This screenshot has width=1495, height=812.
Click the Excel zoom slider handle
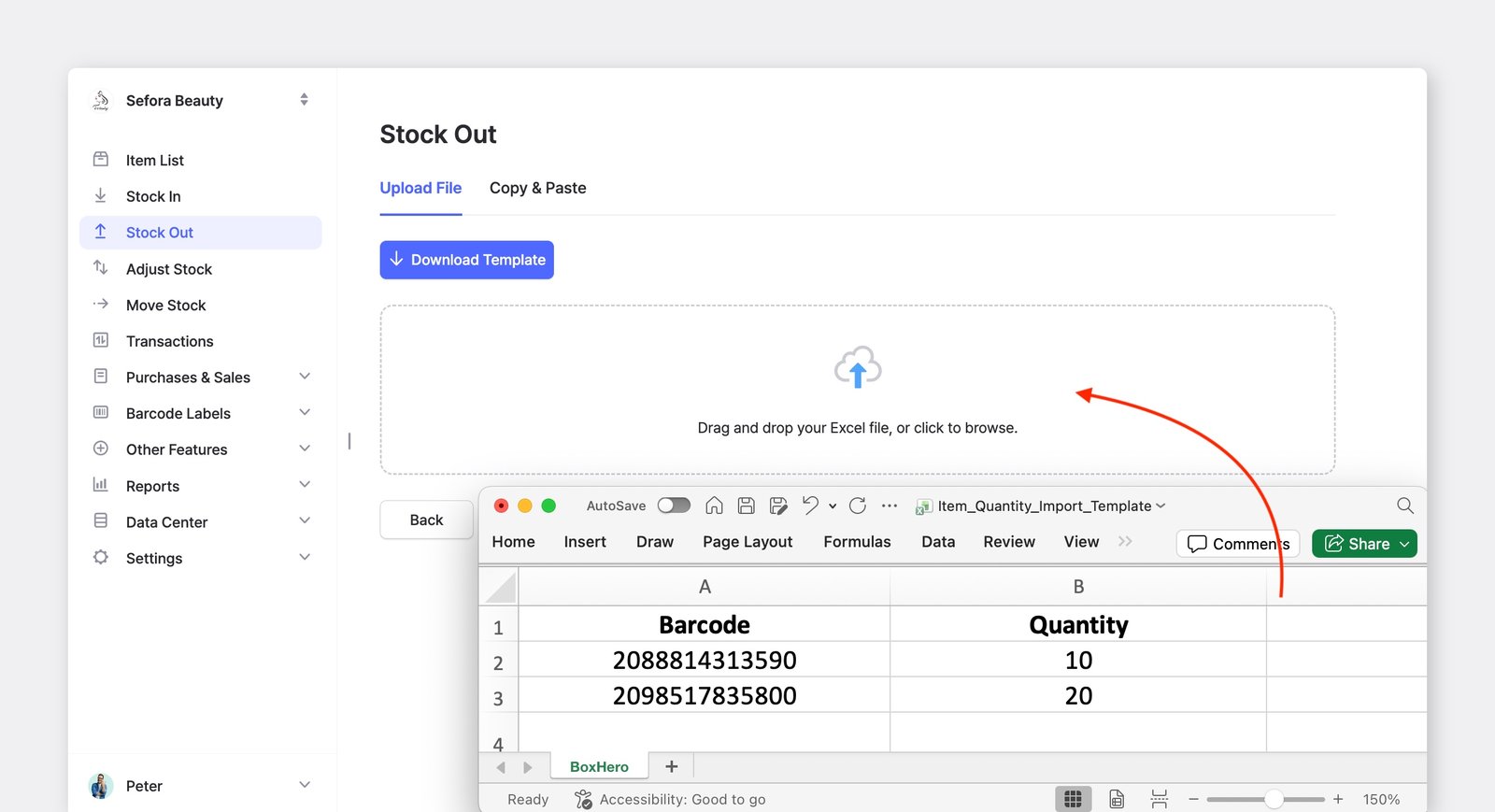pos(1274,799)
